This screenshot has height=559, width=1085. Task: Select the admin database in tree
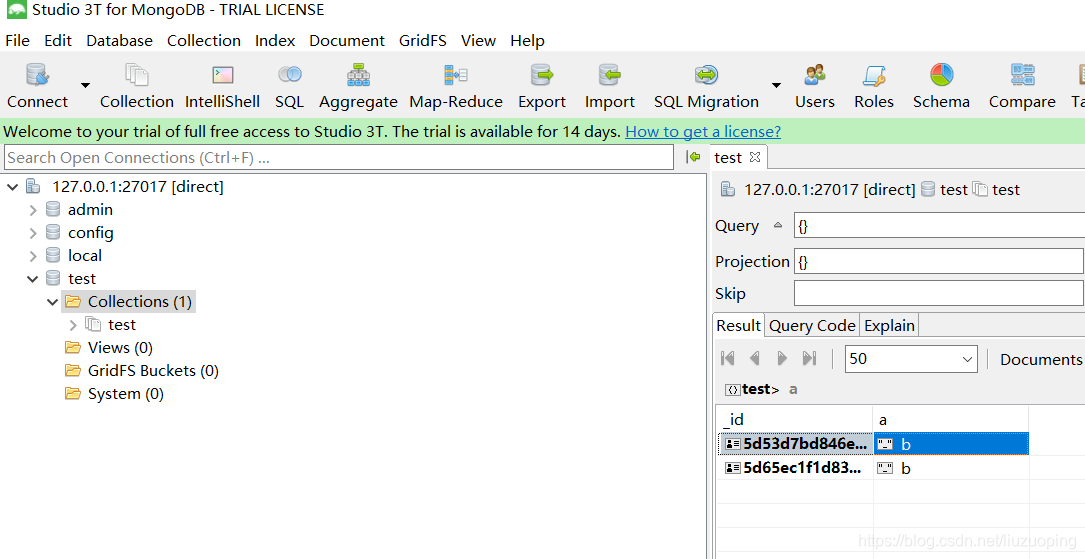point(90,210)
